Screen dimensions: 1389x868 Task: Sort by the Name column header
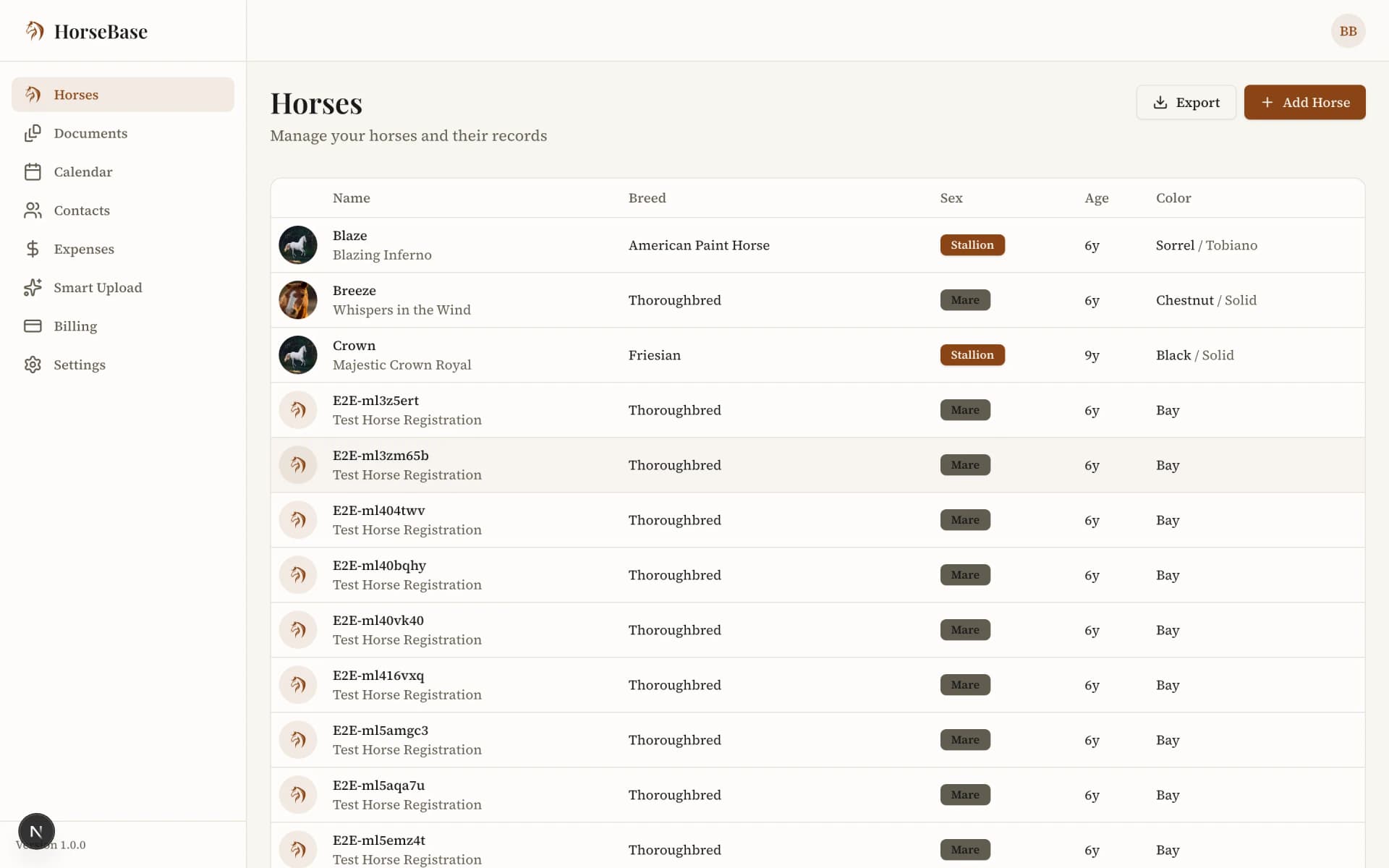[352, 197]
